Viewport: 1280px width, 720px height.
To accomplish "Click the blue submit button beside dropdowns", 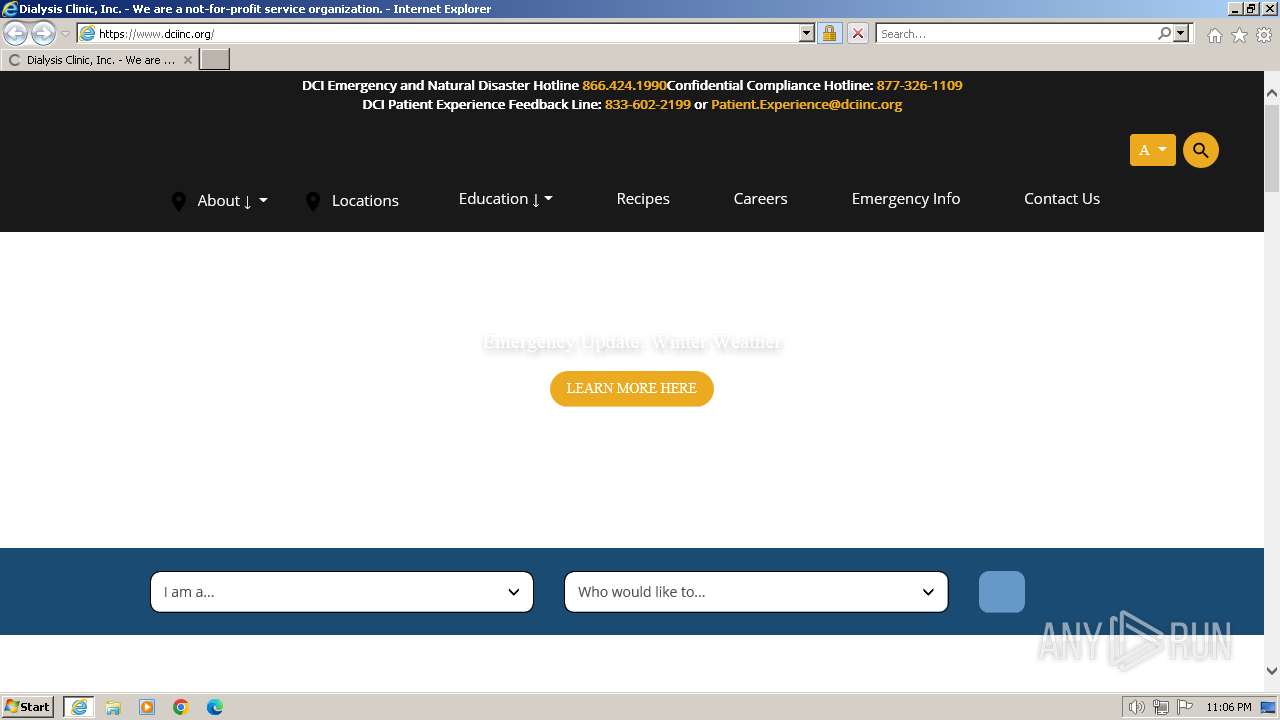I will [x=1002, y=592].
